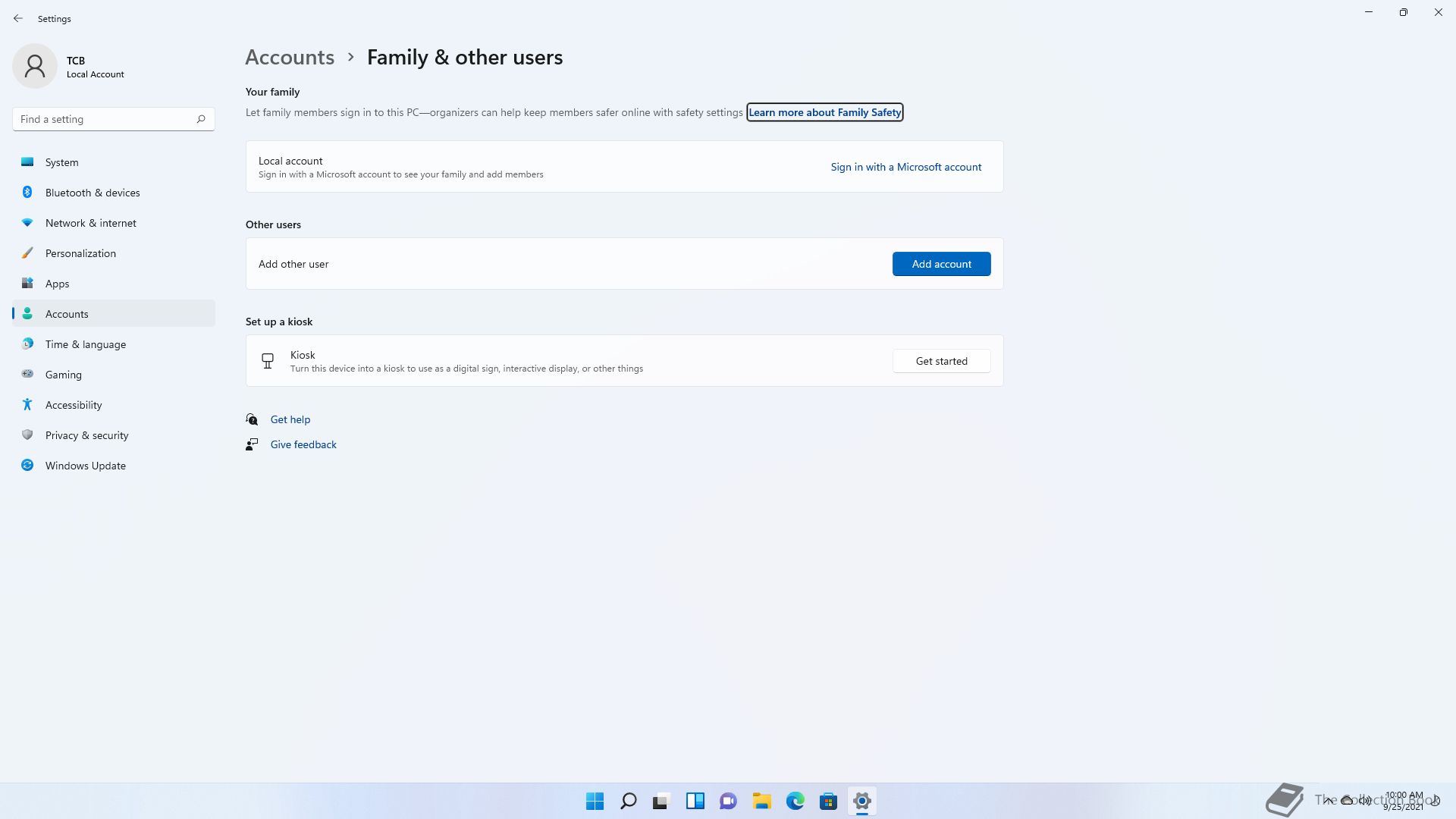Click the Kiosk display icon
This screenshot has height=819, width=1456.
(x=268, y=361)
